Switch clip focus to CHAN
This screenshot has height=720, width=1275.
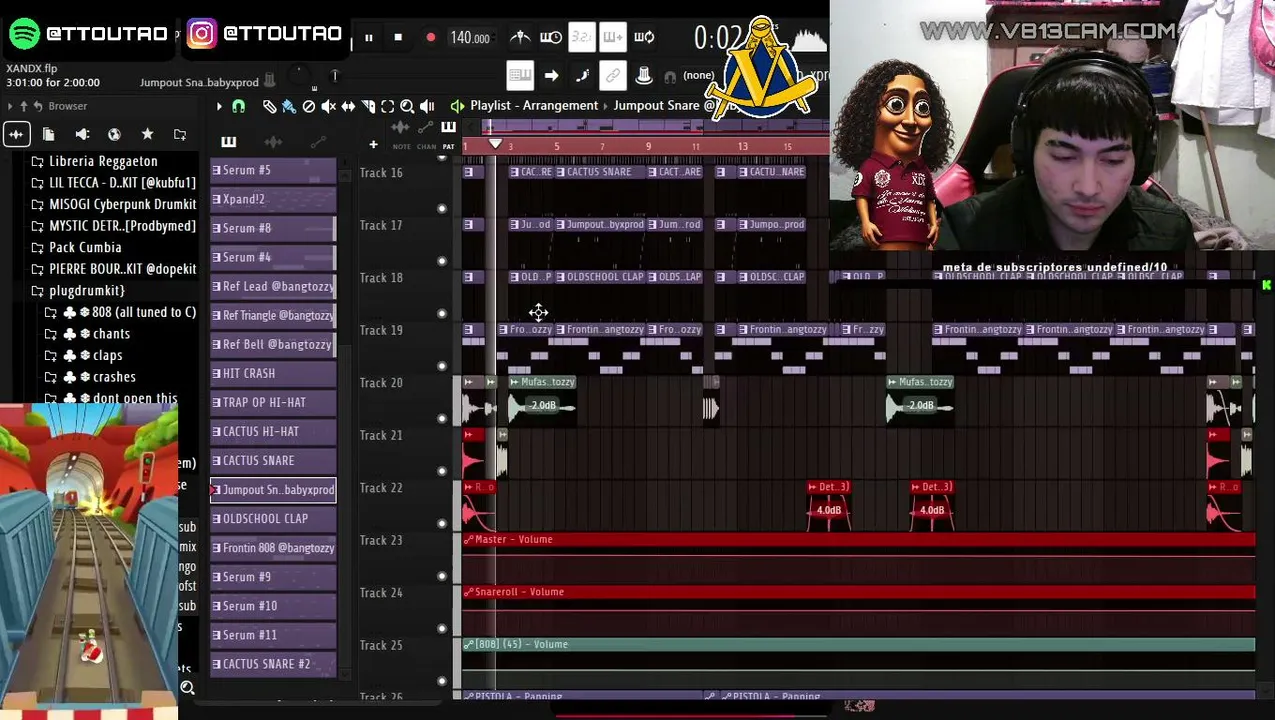pyautogui.click(x=426, y=147)
